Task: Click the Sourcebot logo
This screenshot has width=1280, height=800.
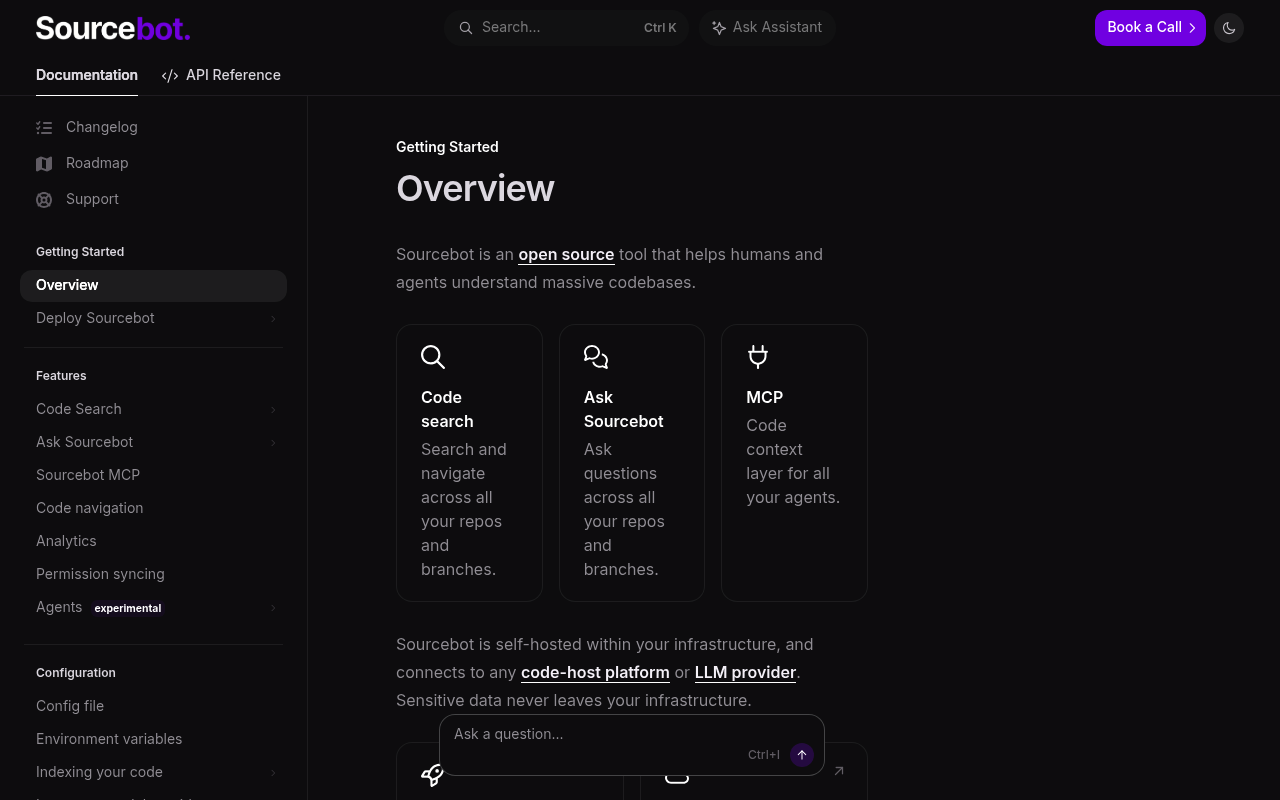Action: tap(112, 28)
